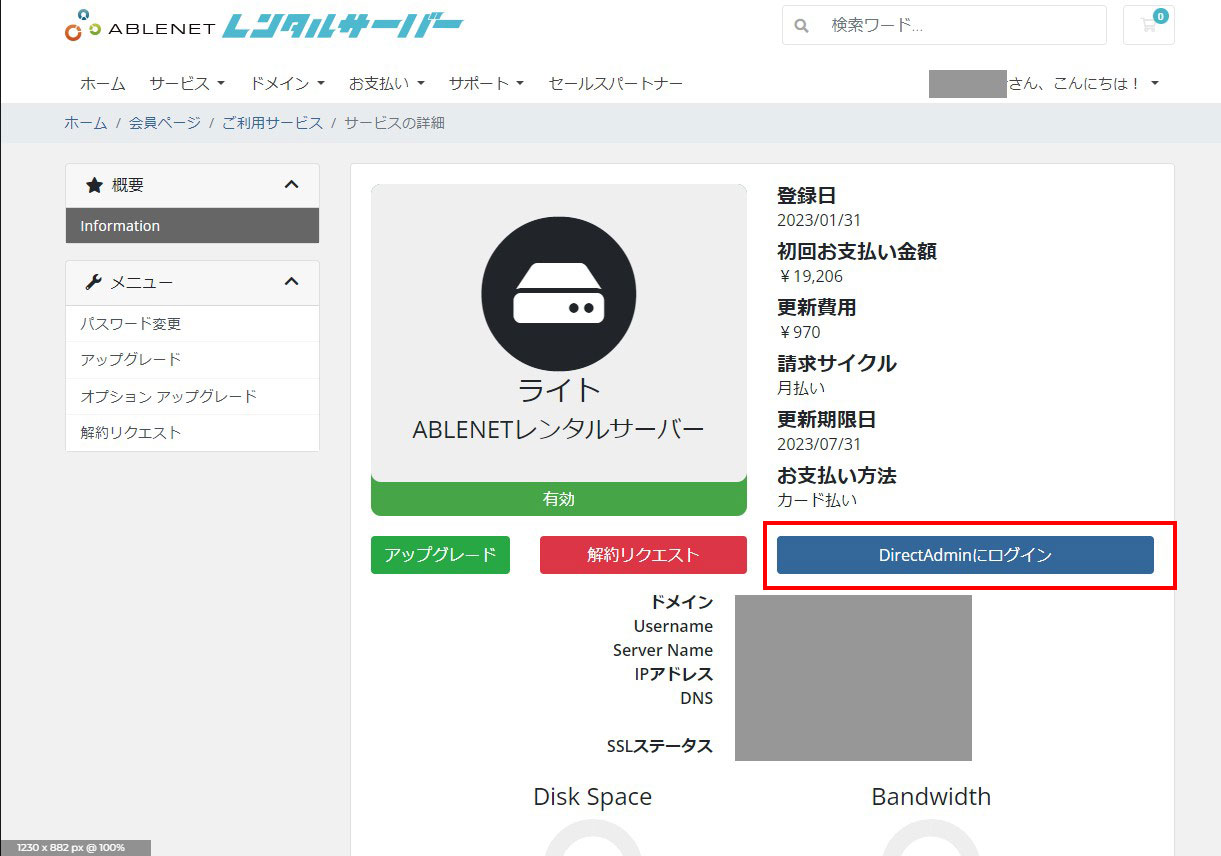The height and width of the screenshot is (856, 1221).
Task: Open the さん、こんにちは！ account dropdown
Action: click(1084, 83)
